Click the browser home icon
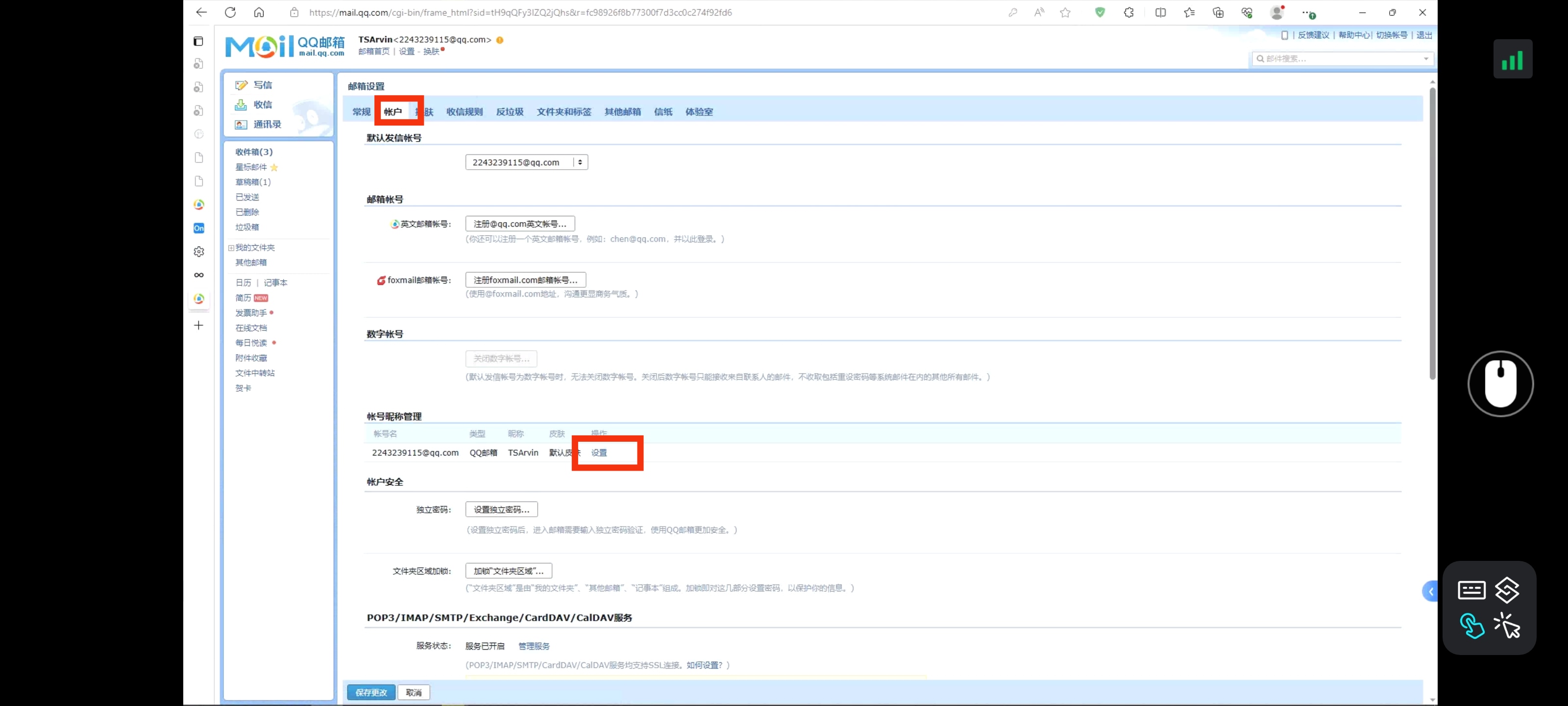The height and width of the screenshot is (706, 1568). click(x=259, y=12)
